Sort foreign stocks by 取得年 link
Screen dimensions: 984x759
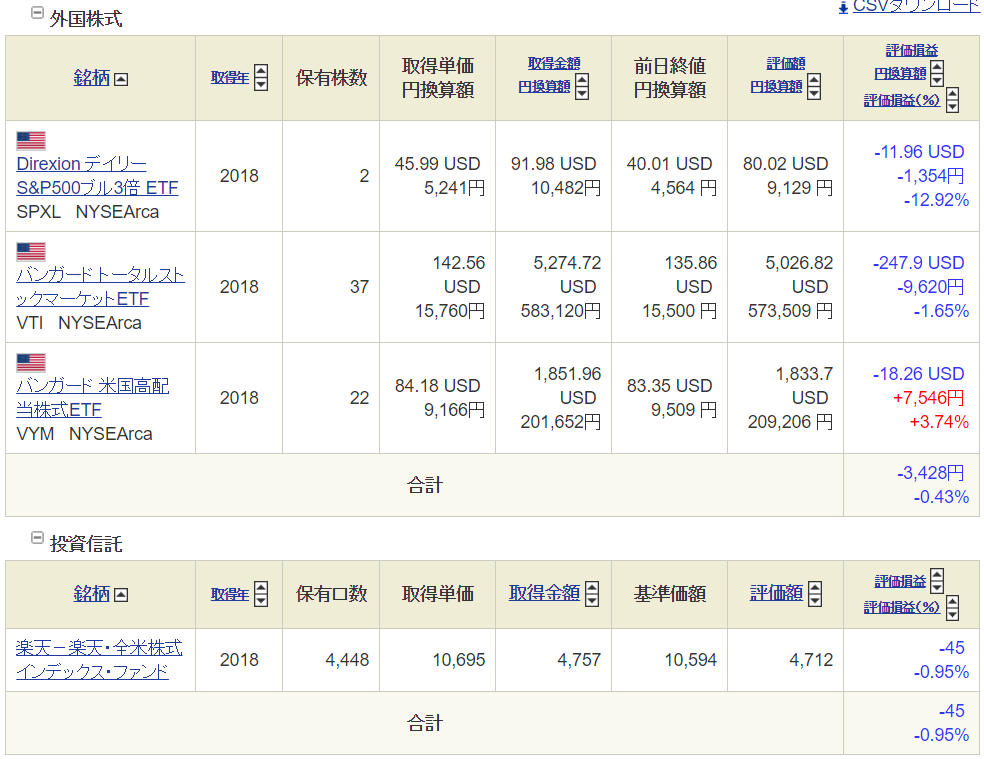[x=230, y=78]
